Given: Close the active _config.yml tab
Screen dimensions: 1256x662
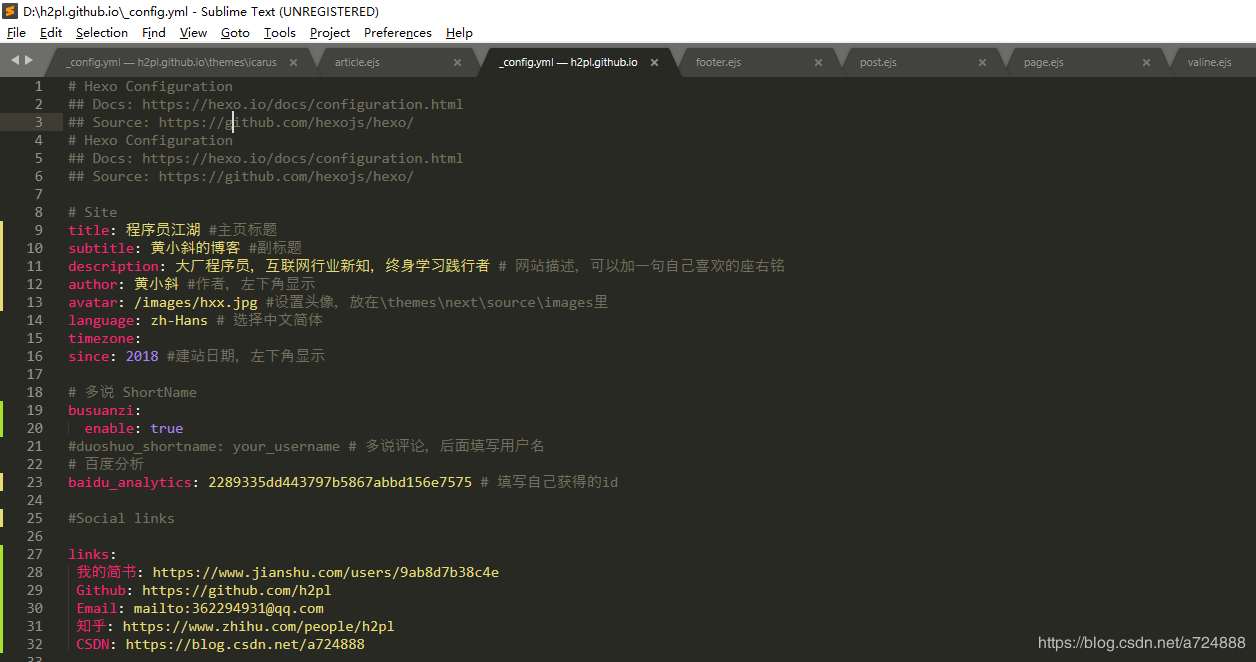Looking at the screenshot, I should 655,62.
